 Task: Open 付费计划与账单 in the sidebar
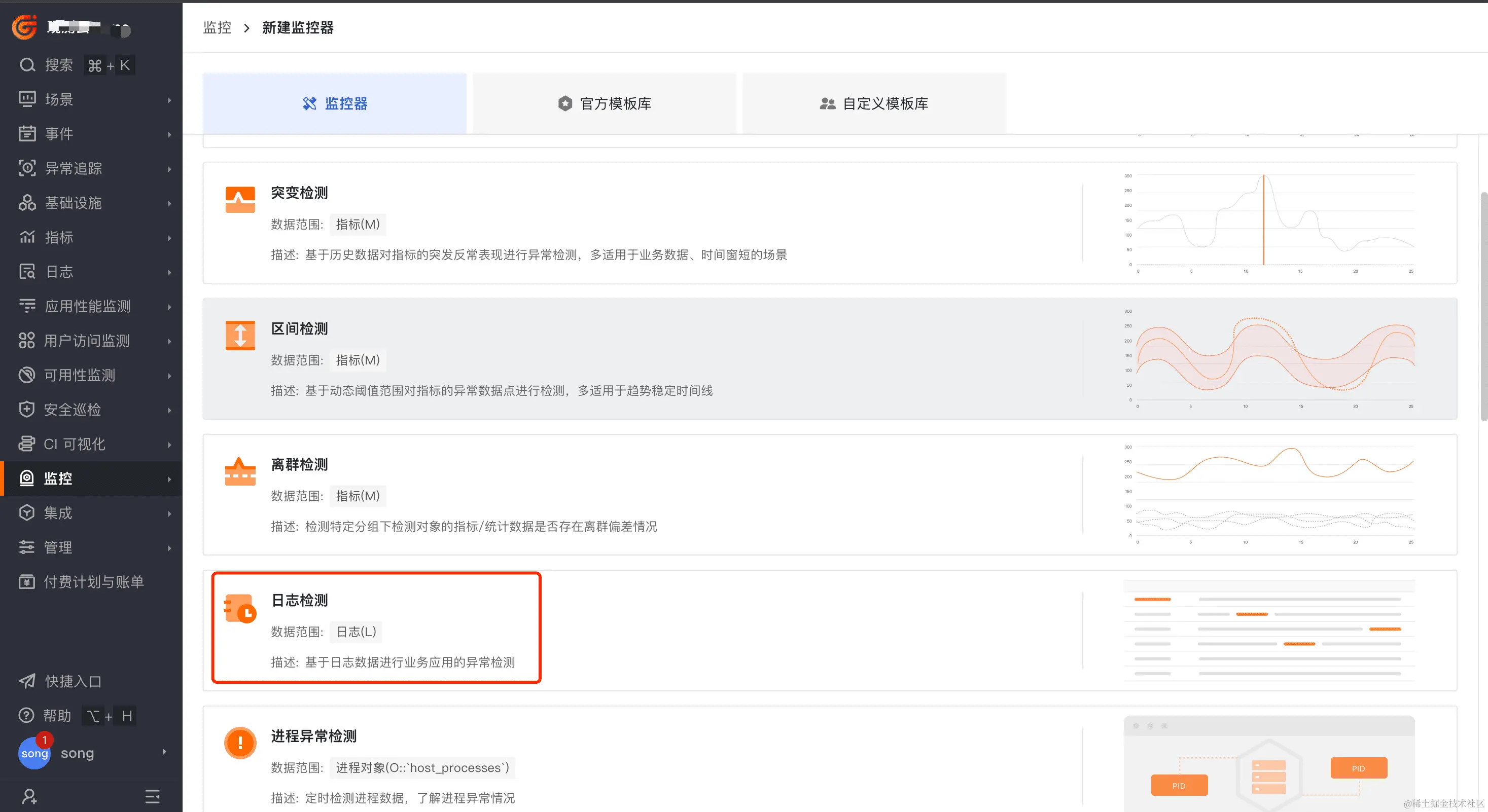94,582
